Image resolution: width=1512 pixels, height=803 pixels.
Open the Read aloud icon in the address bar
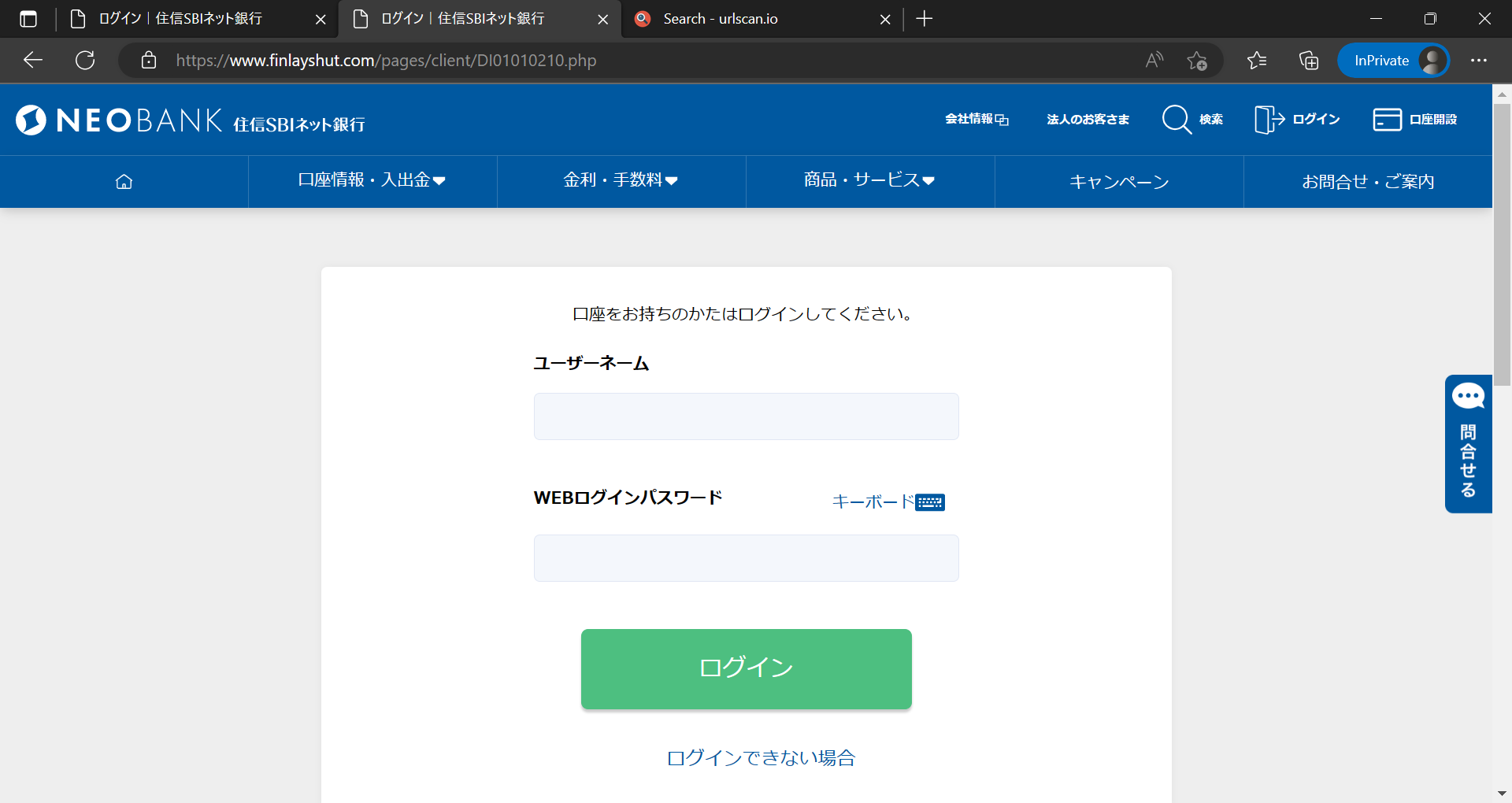pos(1154,60)
